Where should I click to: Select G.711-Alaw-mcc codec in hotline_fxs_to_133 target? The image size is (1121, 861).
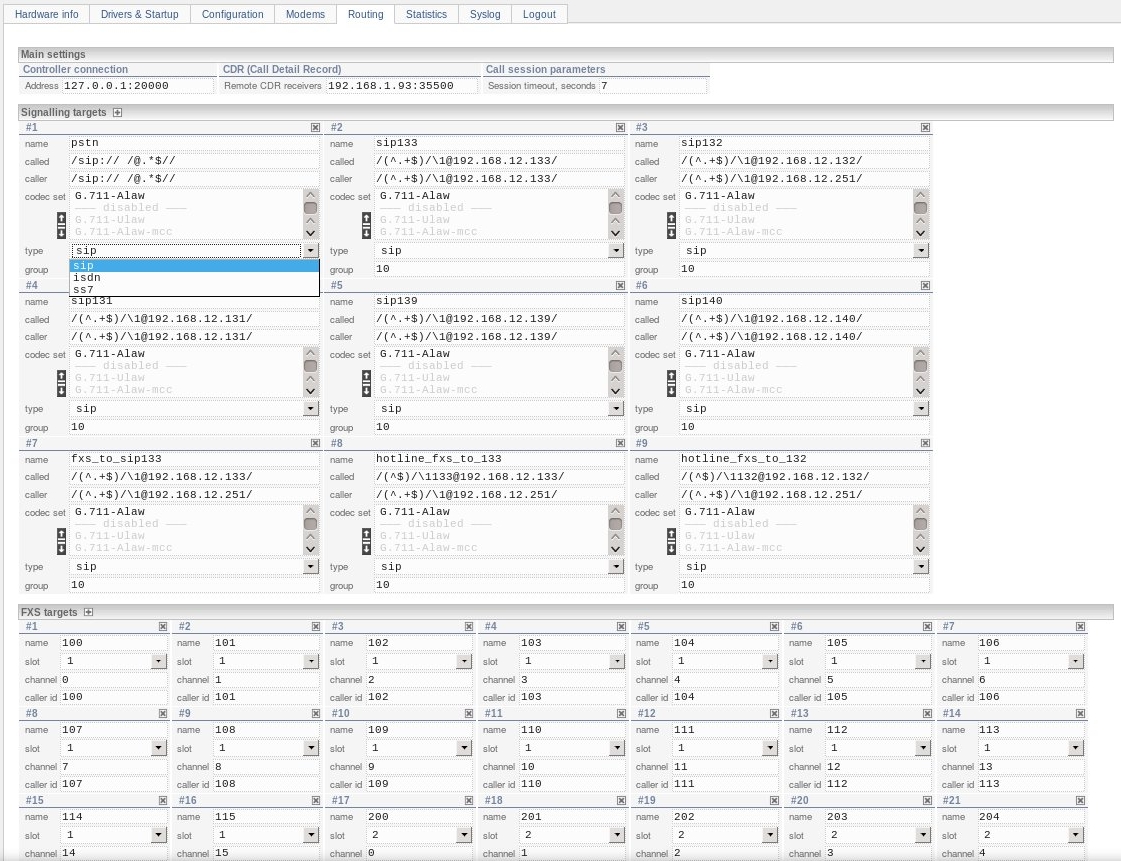coord(490,548)
